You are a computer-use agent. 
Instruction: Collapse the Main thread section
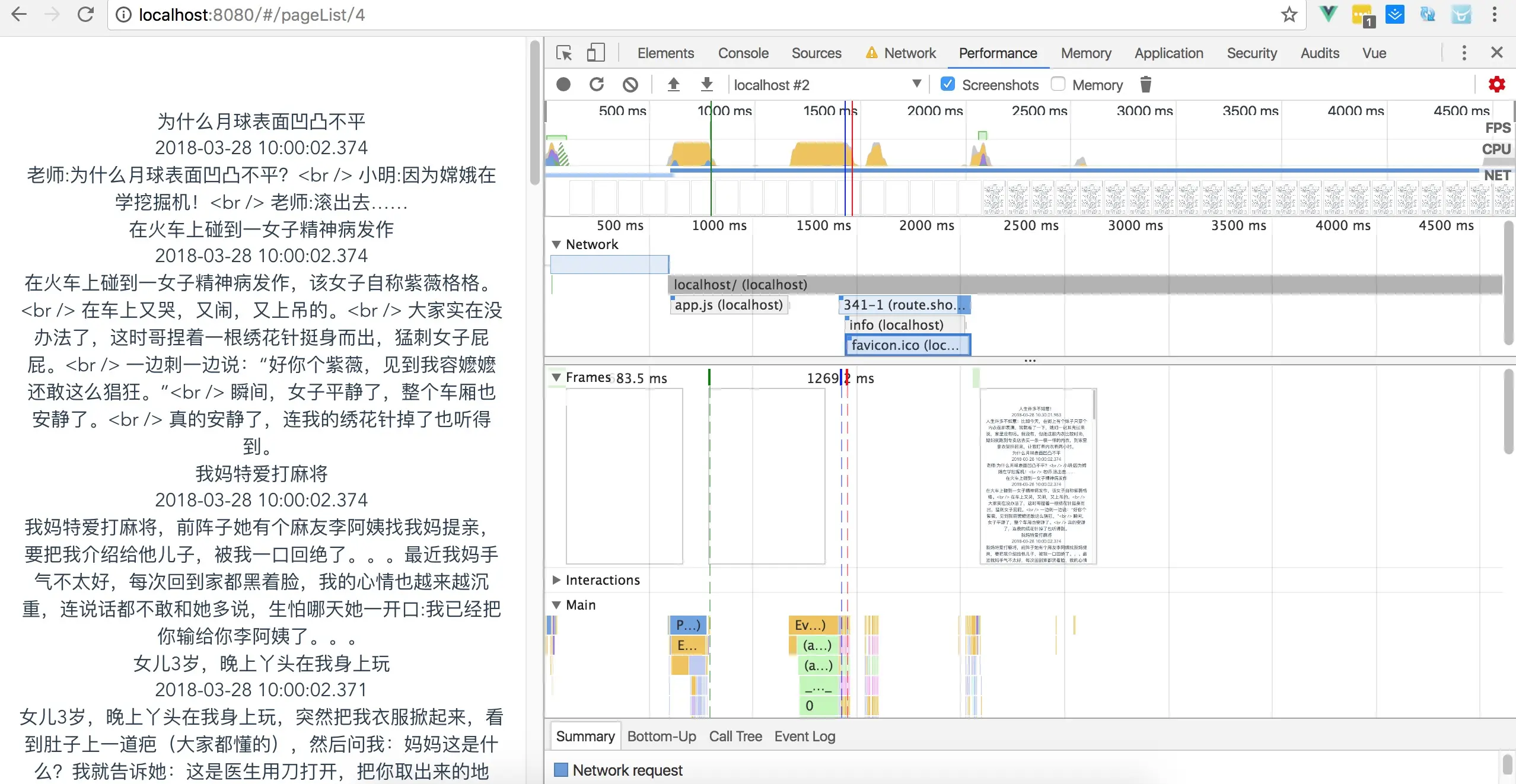(556, 605)
